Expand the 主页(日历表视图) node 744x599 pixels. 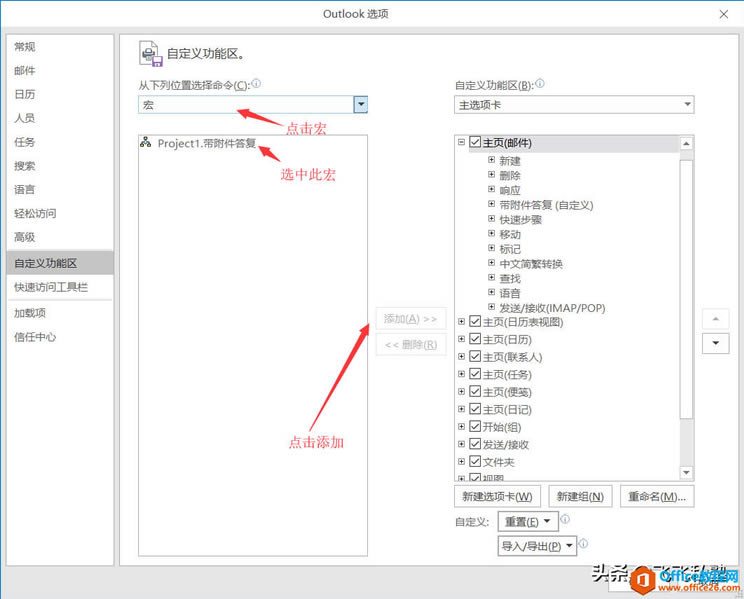pyautogui.click(x=461, y=322)
